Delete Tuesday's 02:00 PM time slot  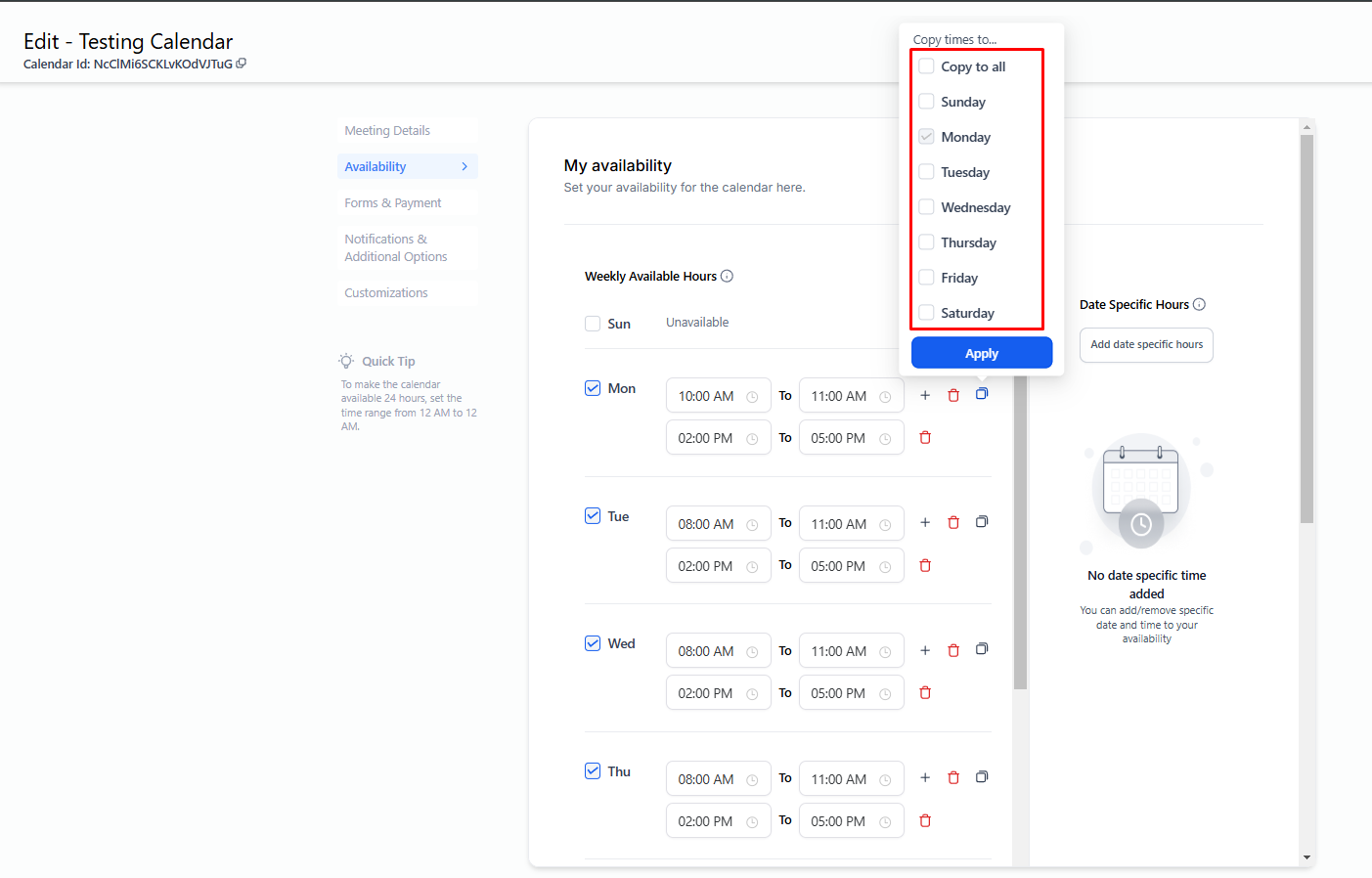925,566
